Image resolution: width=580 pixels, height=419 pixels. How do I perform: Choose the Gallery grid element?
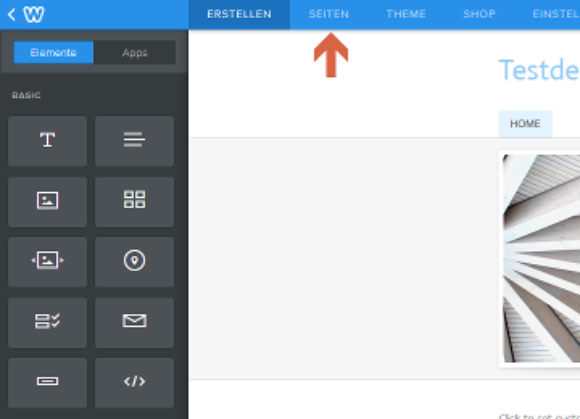(x=134, y=202)
